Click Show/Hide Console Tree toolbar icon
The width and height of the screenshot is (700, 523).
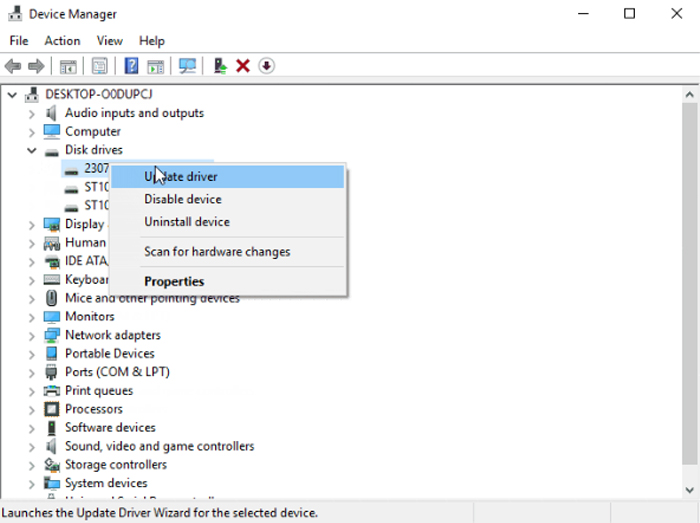point(68,66)
